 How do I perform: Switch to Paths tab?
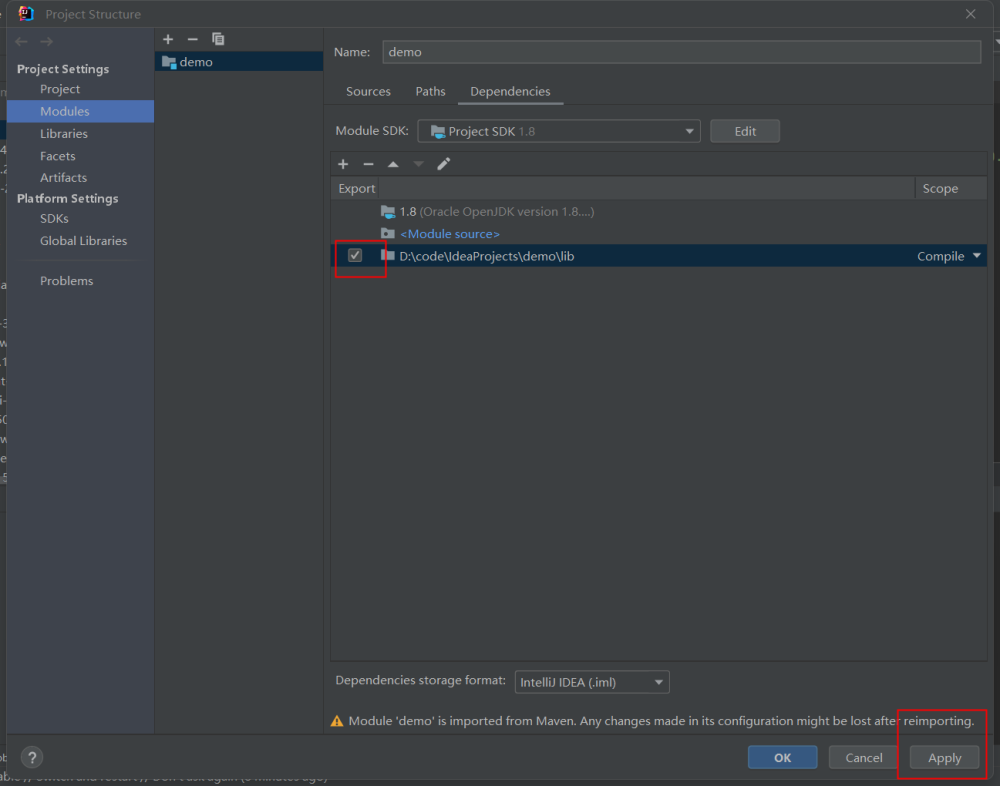(430, 91)
